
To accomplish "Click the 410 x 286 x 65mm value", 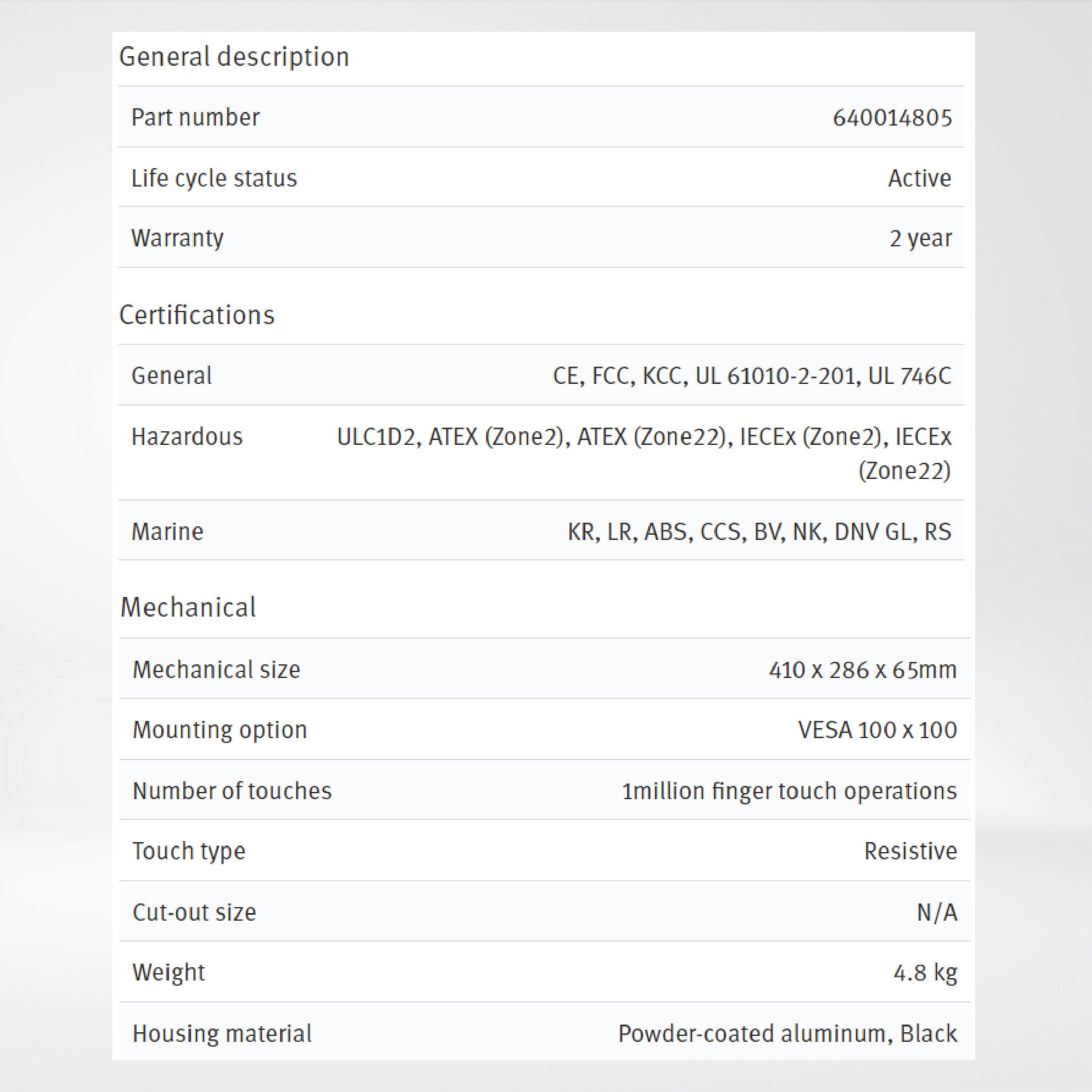I will (863, 670).
